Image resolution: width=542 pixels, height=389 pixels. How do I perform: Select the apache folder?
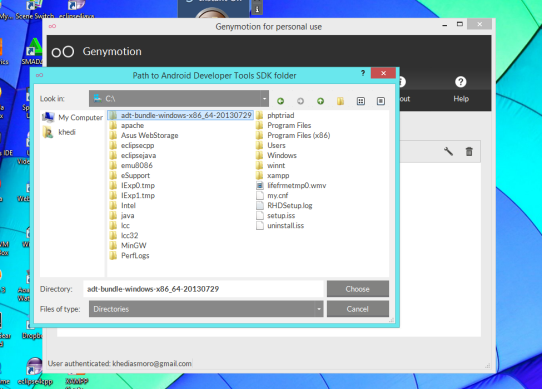tap(127, 125)
